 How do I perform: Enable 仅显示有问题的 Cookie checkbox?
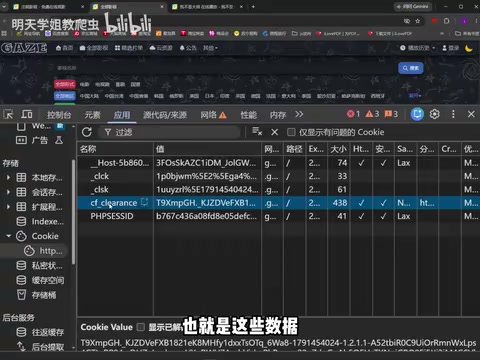291,132
